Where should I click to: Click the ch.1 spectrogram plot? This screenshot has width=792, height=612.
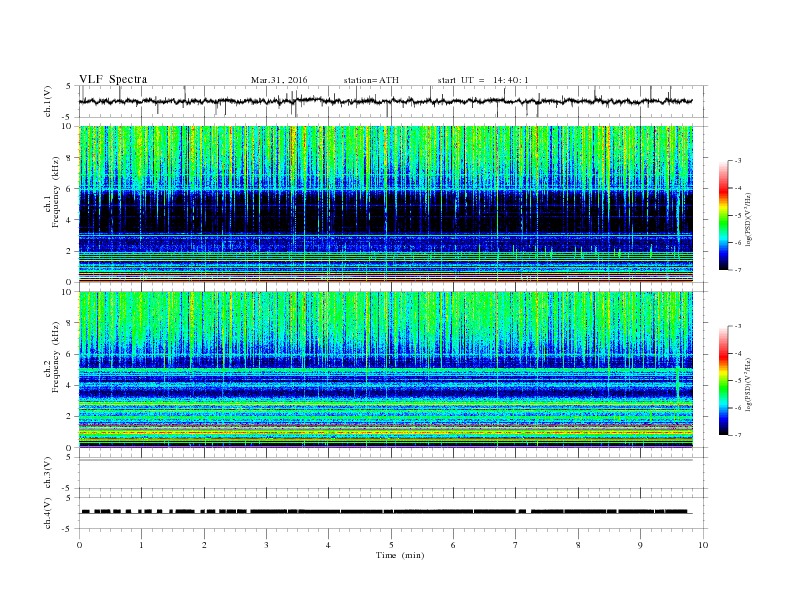(385, 204)
